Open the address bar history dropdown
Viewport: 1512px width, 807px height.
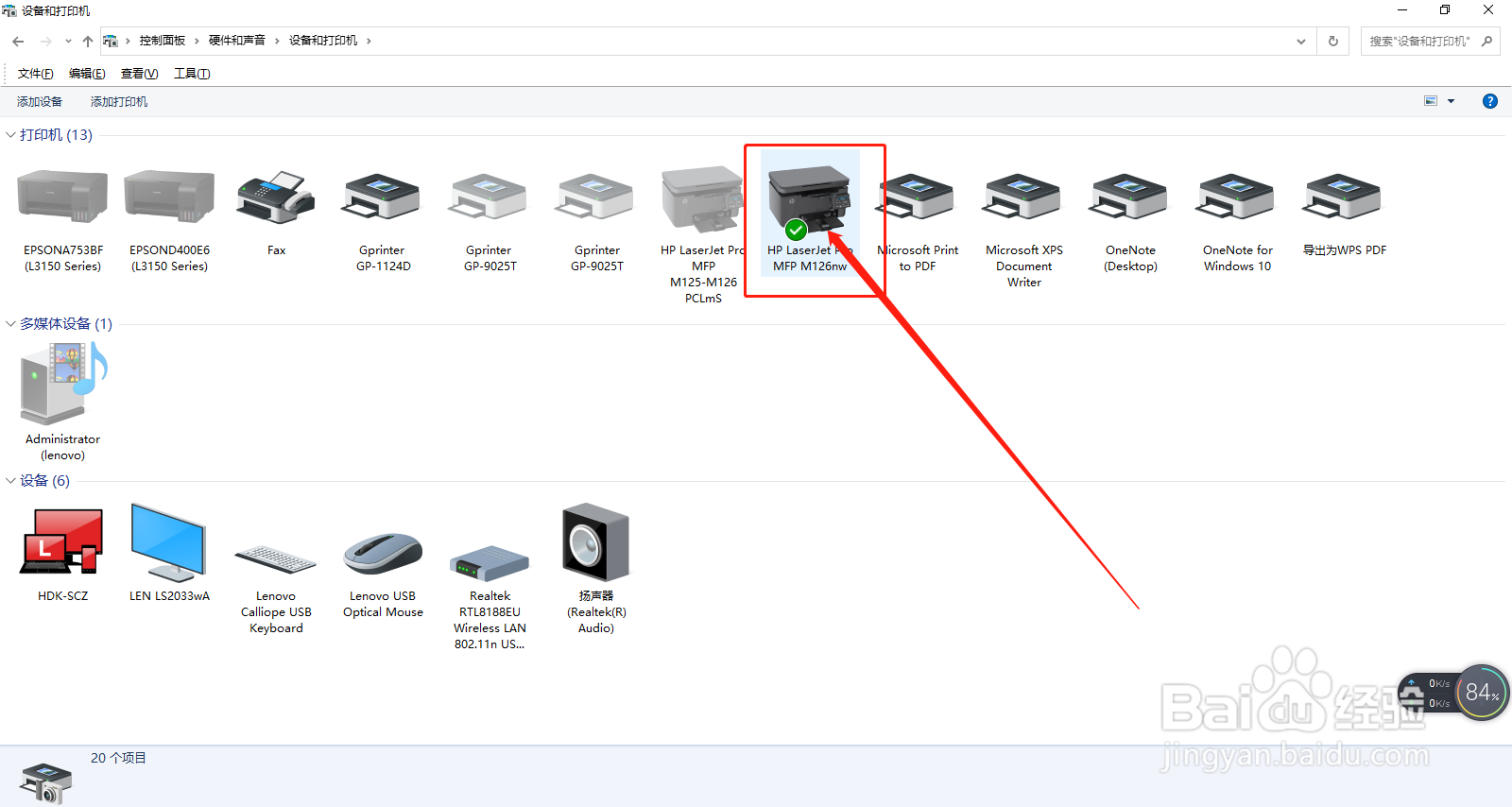[x=1301, y=41]
